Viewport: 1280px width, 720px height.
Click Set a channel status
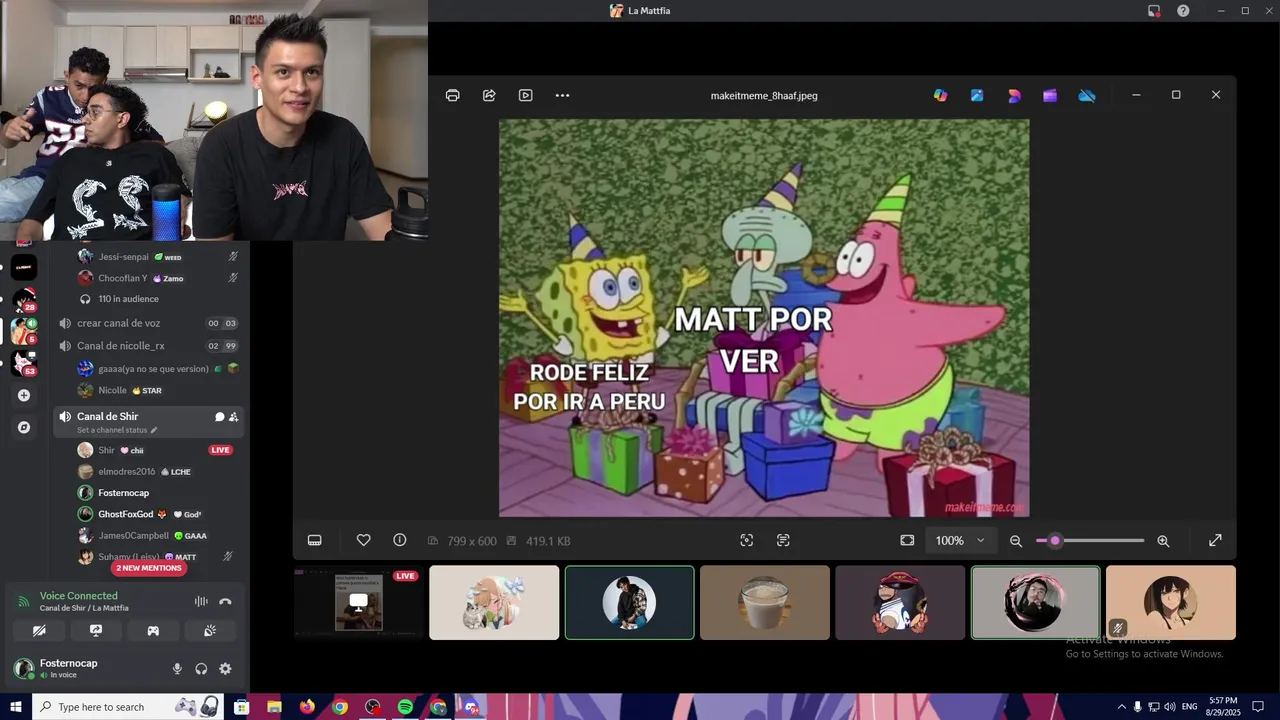point(118,430)
